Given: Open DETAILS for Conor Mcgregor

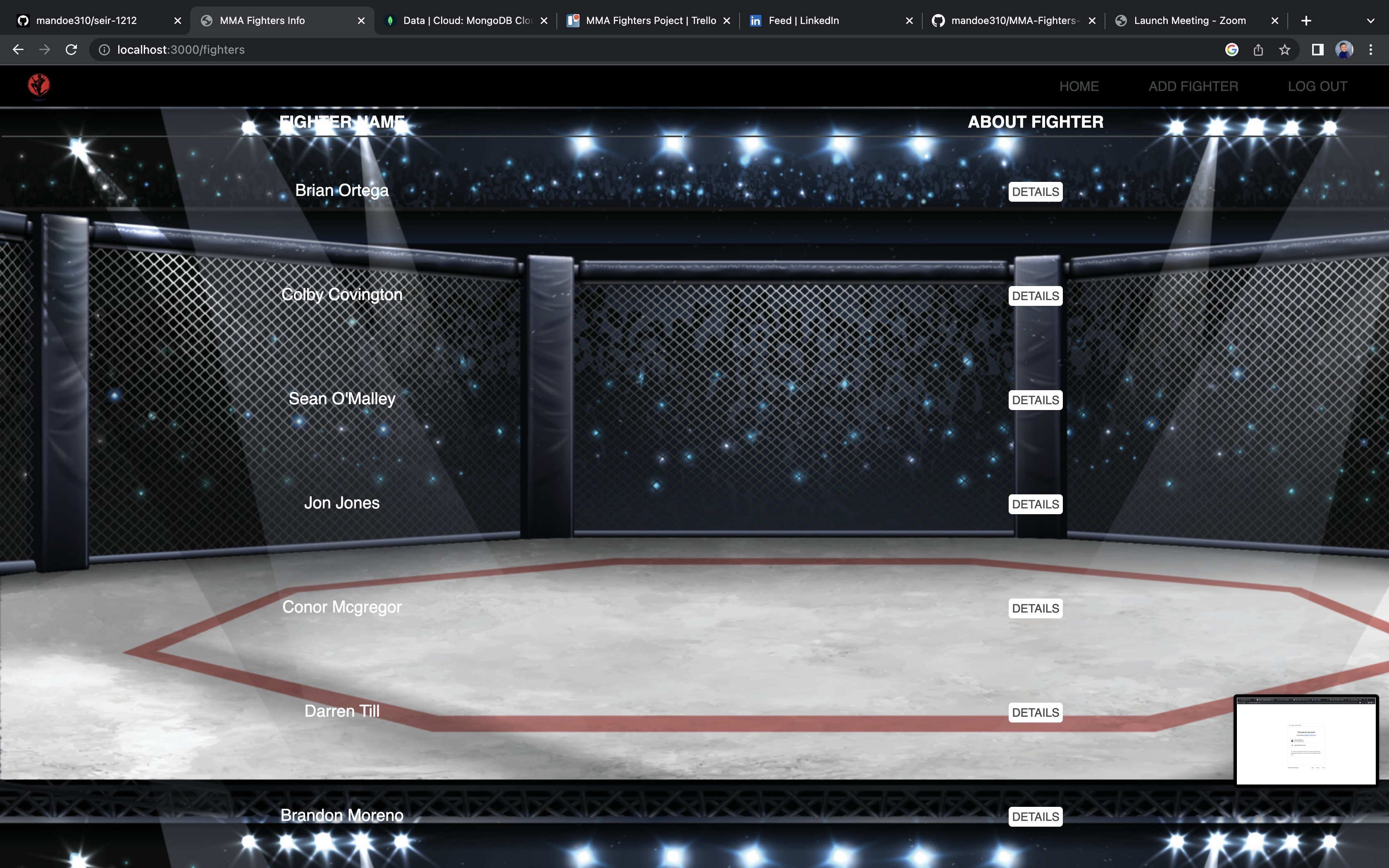Looking at the screenshot, I should (1036, 608).
